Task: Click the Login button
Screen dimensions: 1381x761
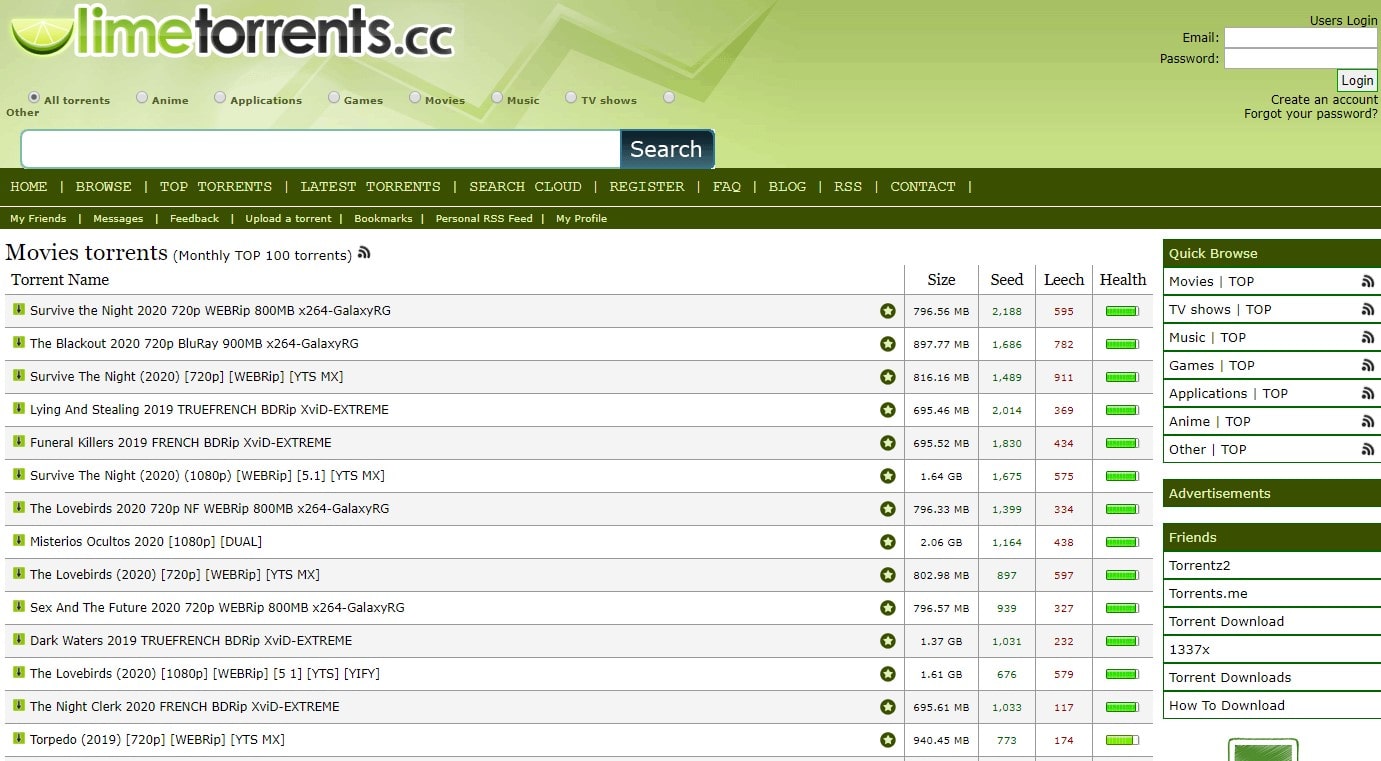Action: [1357, 81]
